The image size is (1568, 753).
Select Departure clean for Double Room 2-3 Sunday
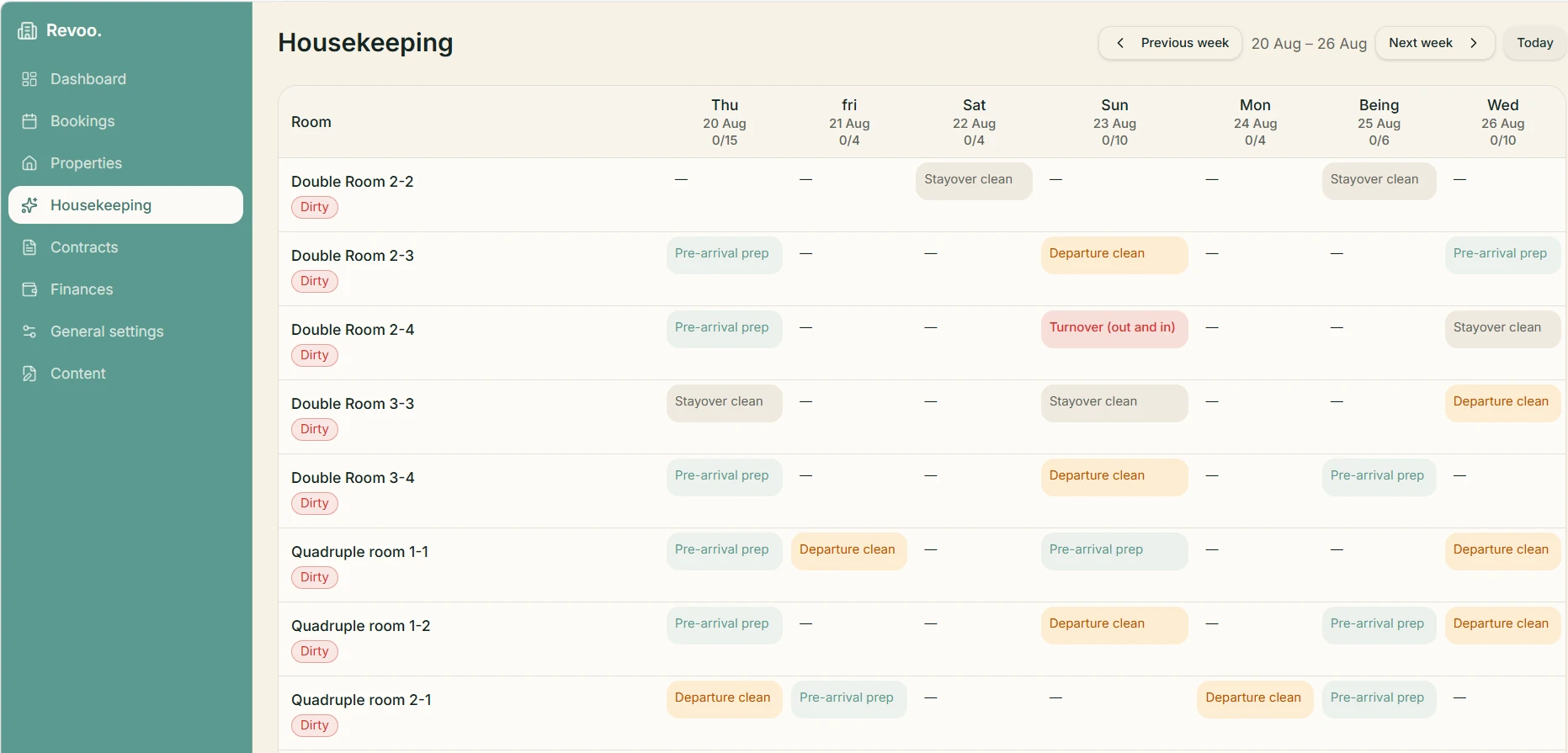(x=1114, y=255)
